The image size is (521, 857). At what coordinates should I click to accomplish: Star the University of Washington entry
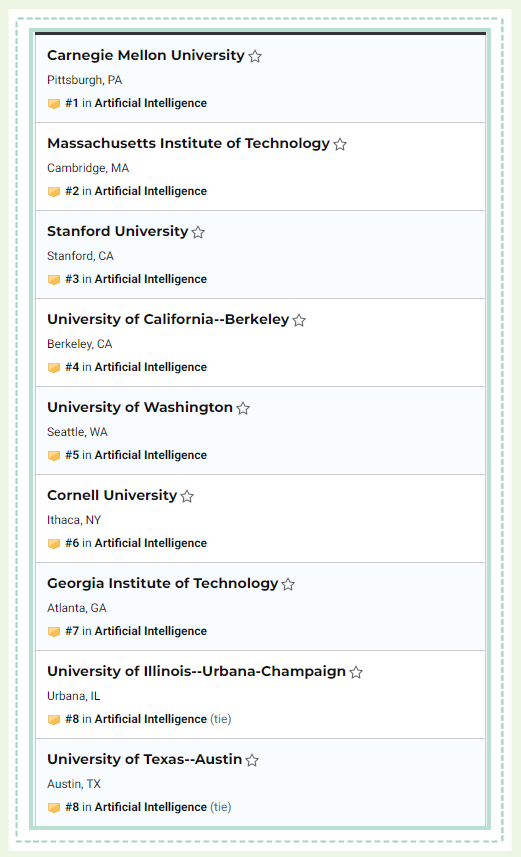[243, 408]
